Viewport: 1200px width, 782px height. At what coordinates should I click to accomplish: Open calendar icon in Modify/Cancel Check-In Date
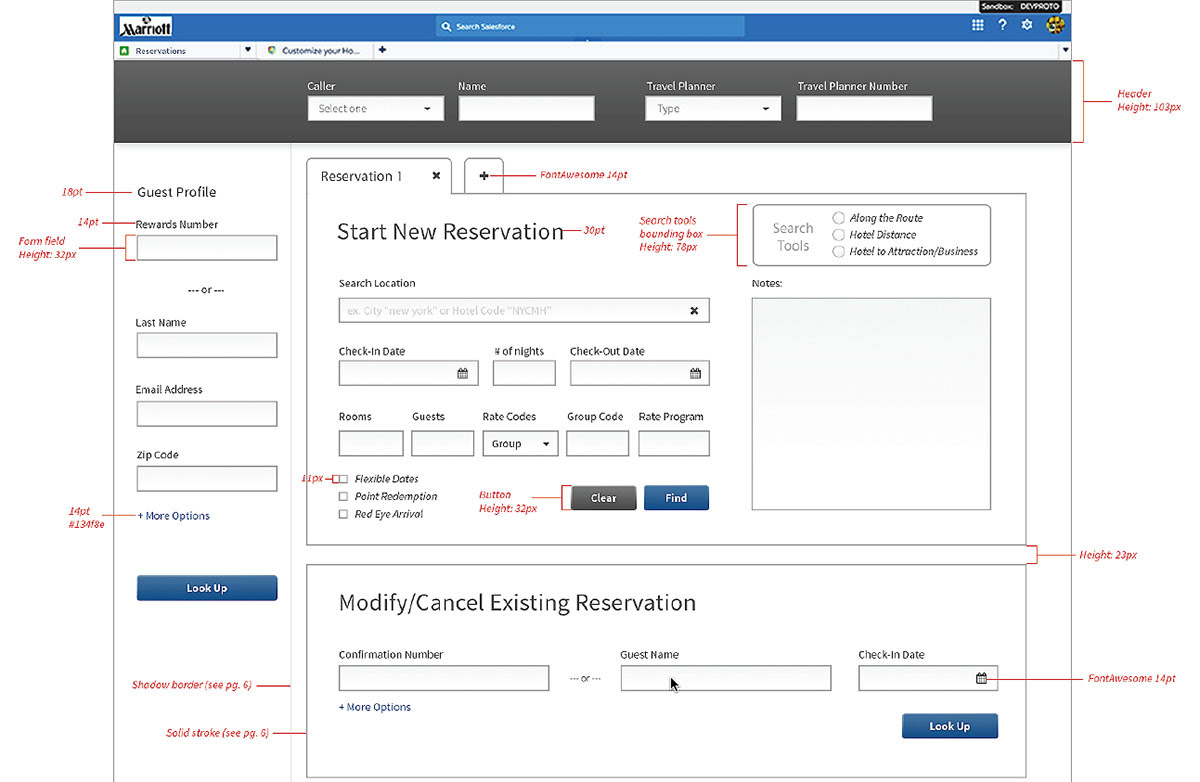coord(981,678)
